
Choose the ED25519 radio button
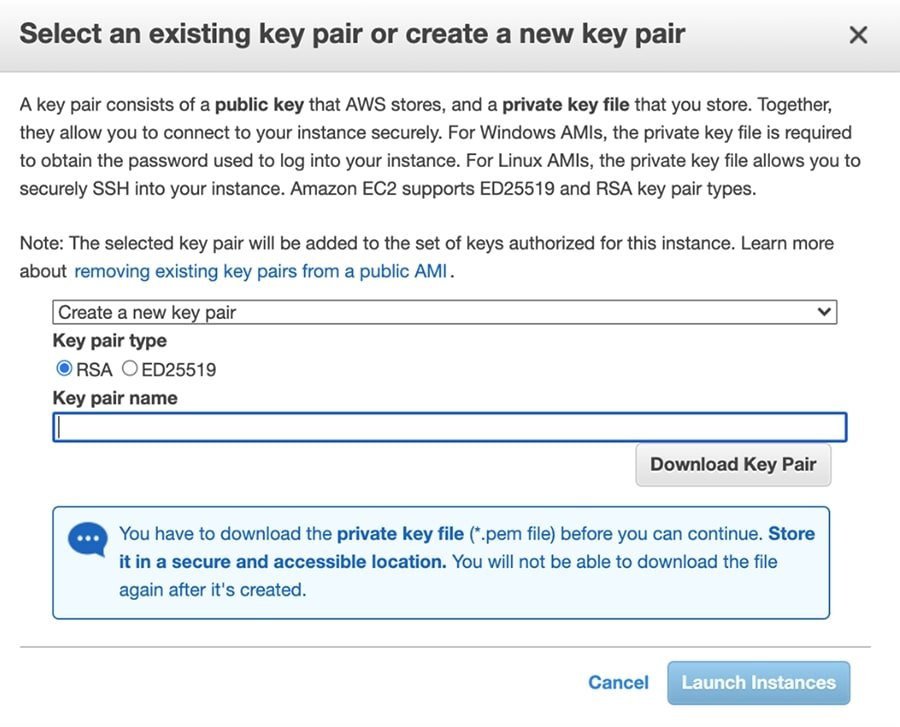[130, 369]
